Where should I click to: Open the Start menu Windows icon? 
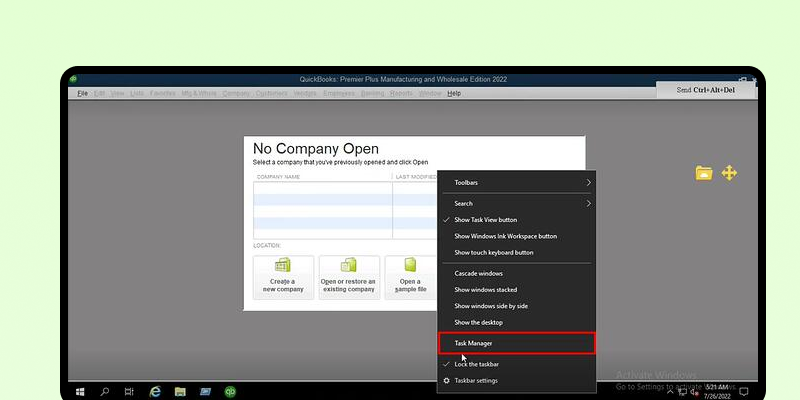[x=80, y=392]
